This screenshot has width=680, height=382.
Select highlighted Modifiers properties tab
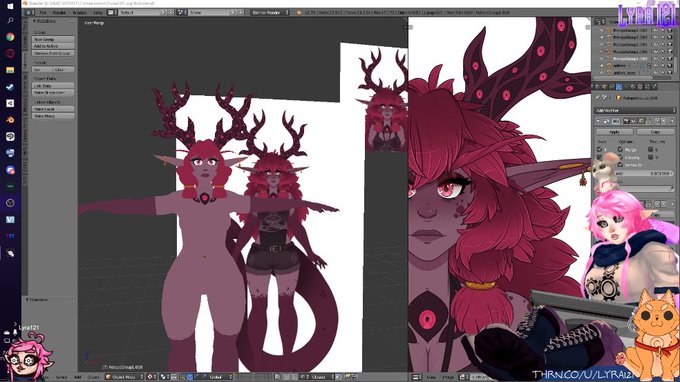coord(619,87)
